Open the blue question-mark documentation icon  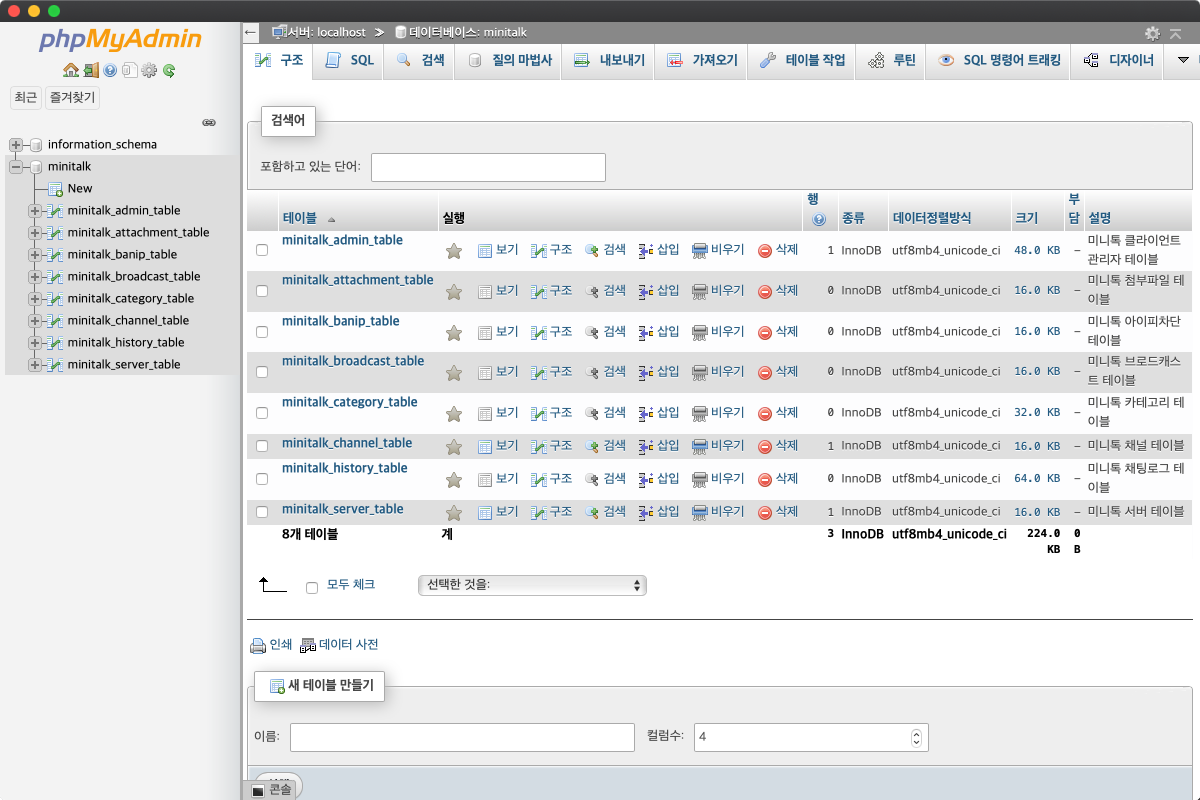110,70
